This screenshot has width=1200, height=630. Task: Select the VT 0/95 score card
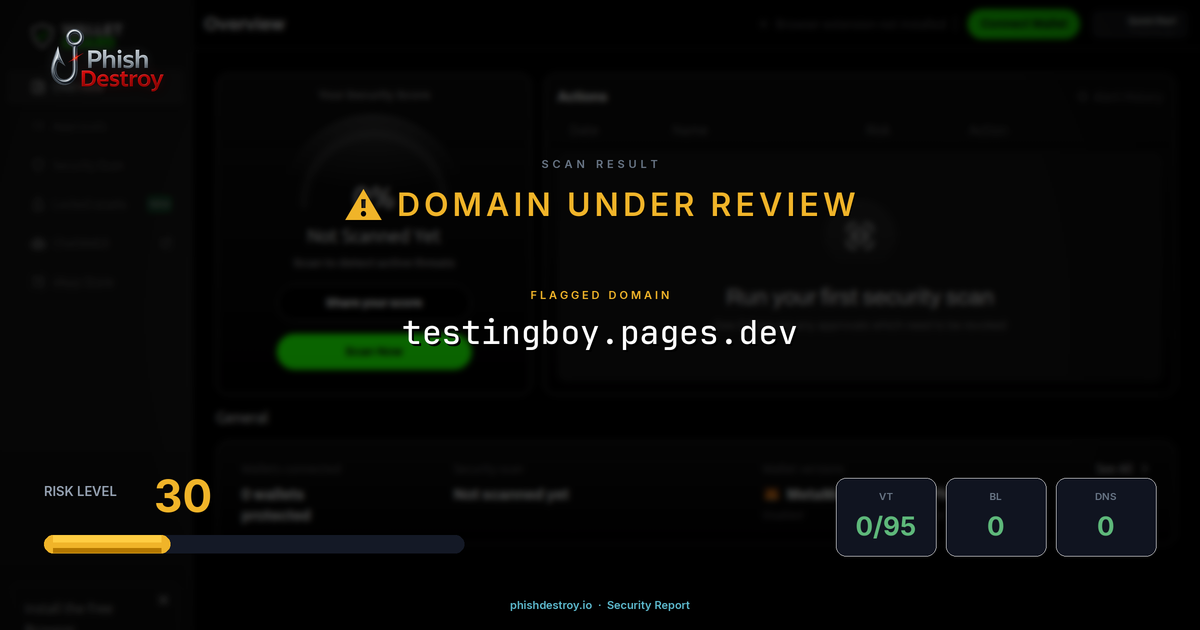[x=886, y=516]
